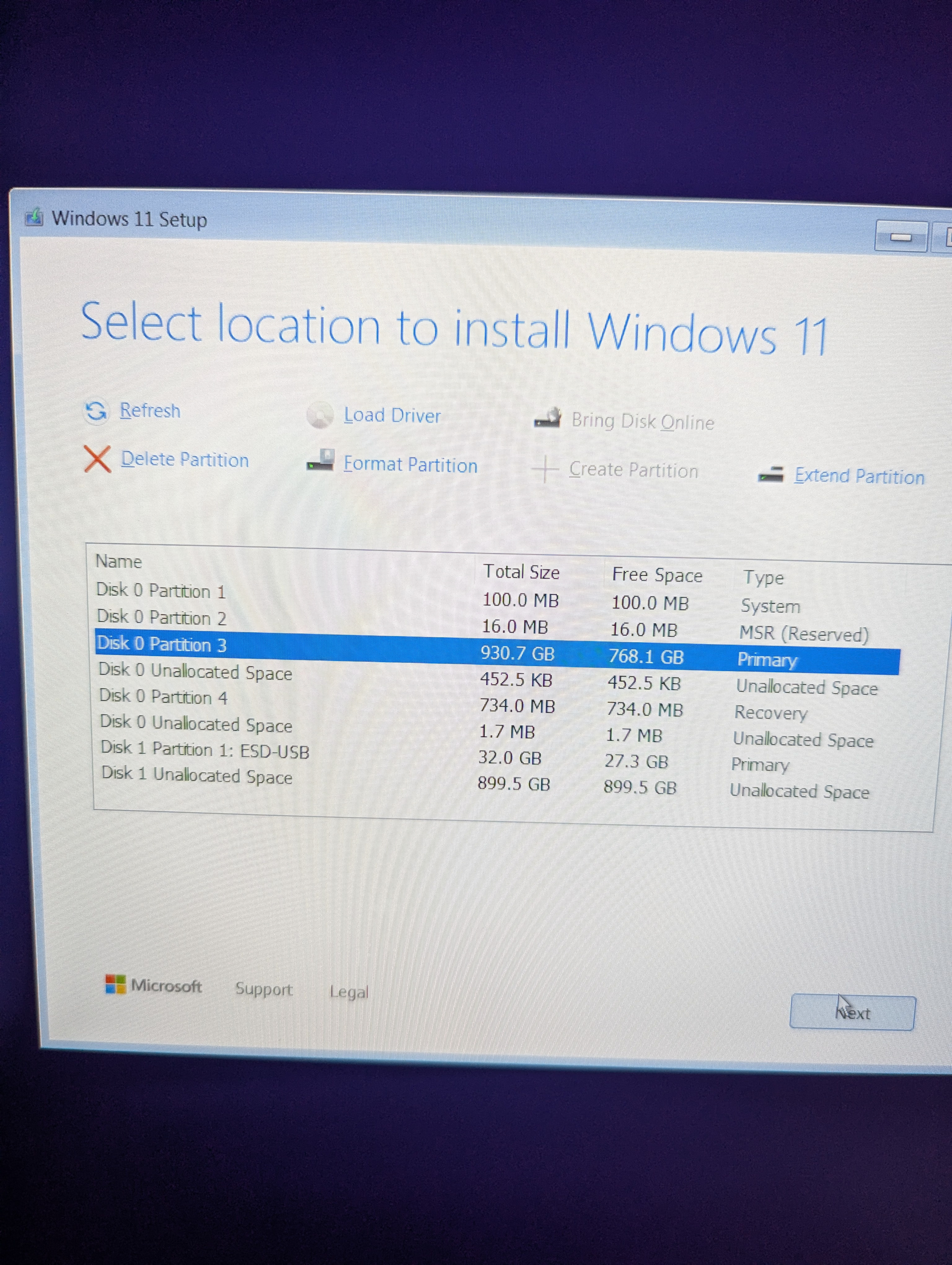
Task: Open the Support link
Action: [263, 989]
